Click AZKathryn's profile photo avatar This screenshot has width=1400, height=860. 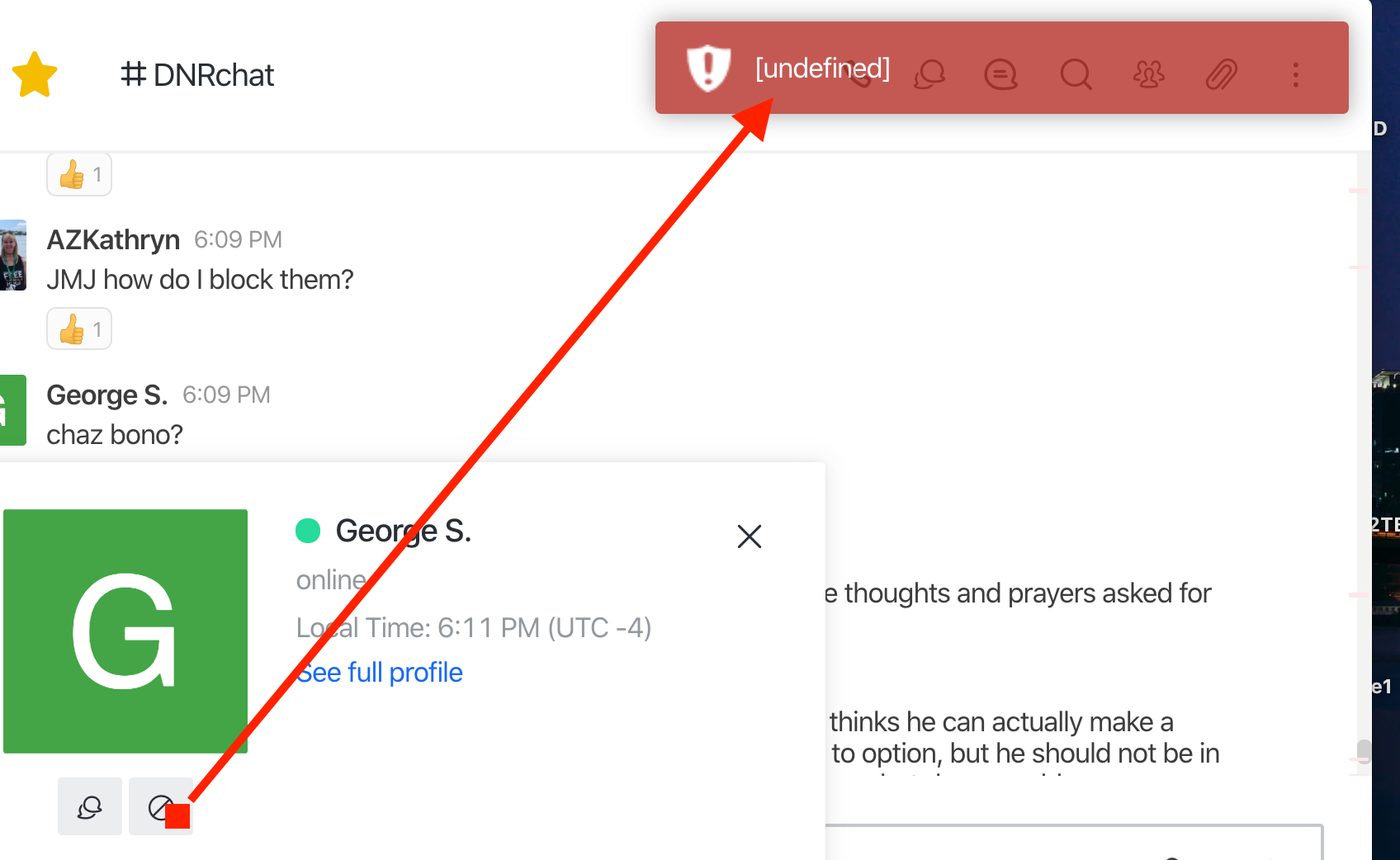pyautogui.click(x=12, y=255)
